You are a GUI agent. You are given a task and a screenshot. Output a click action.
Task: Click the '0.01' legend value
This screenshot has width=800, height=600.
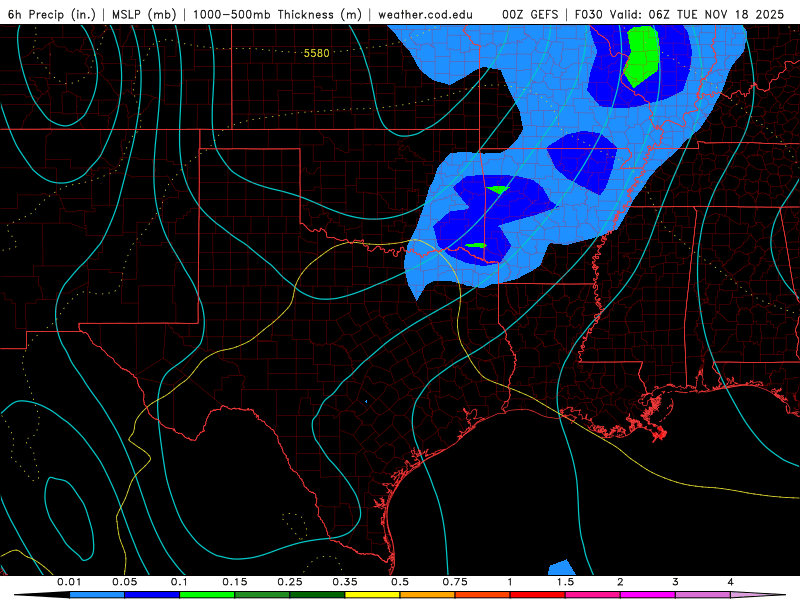point(69,582)
